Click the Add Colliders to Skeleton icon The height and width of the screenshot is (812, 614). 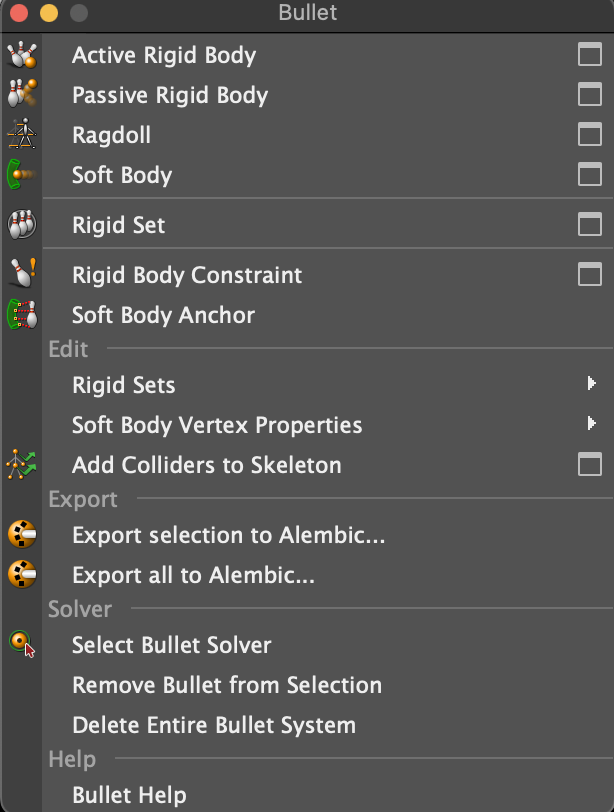click(22, 464)
